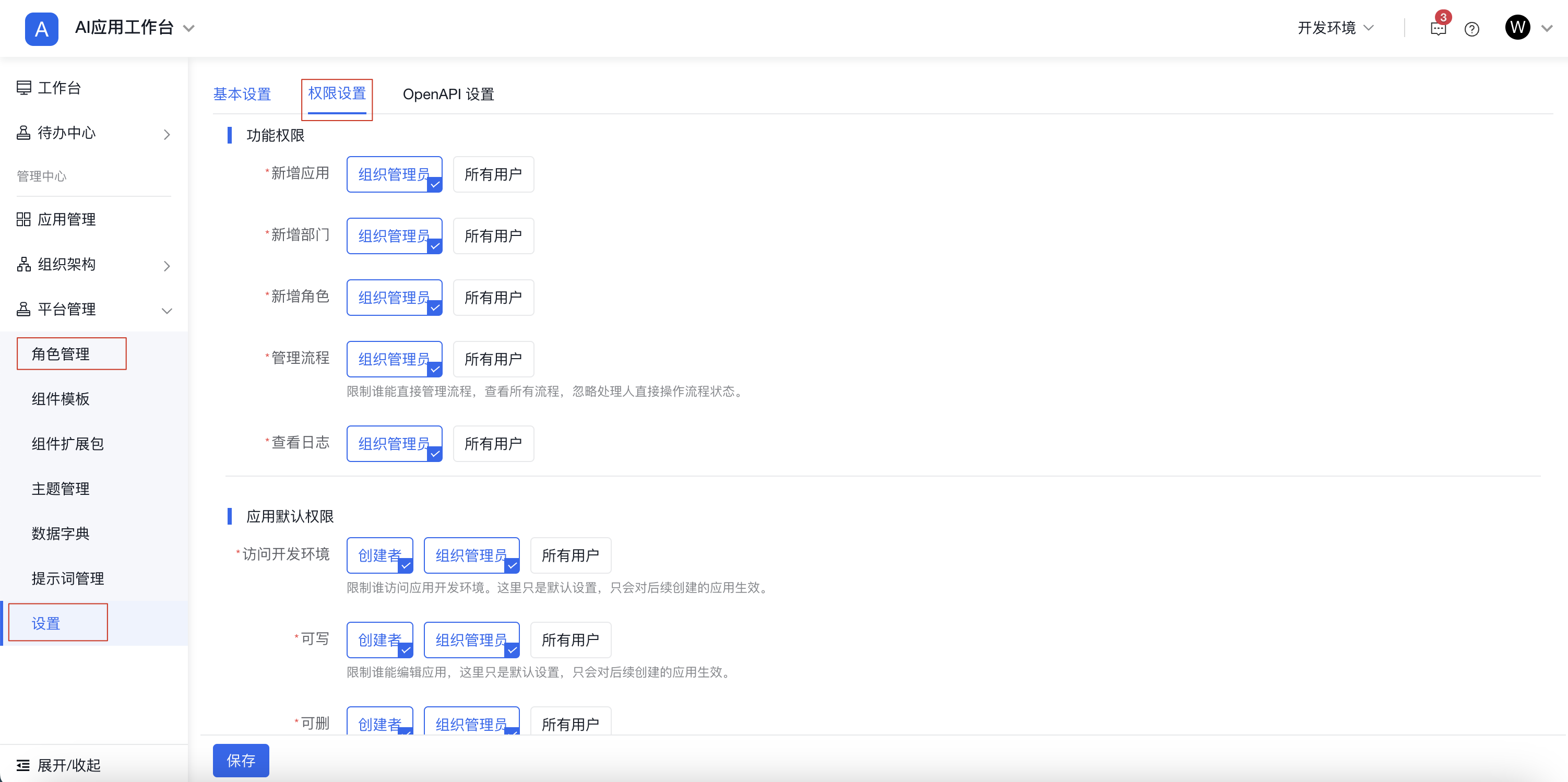1568x782 pixels.
Task: Click the 平台管理 sidebar icon
Action: tap(23, 309)
